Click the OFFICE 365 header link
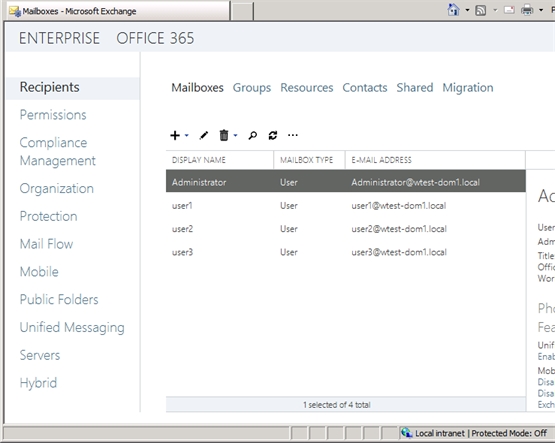555x443 pixels. pos(155,38)
